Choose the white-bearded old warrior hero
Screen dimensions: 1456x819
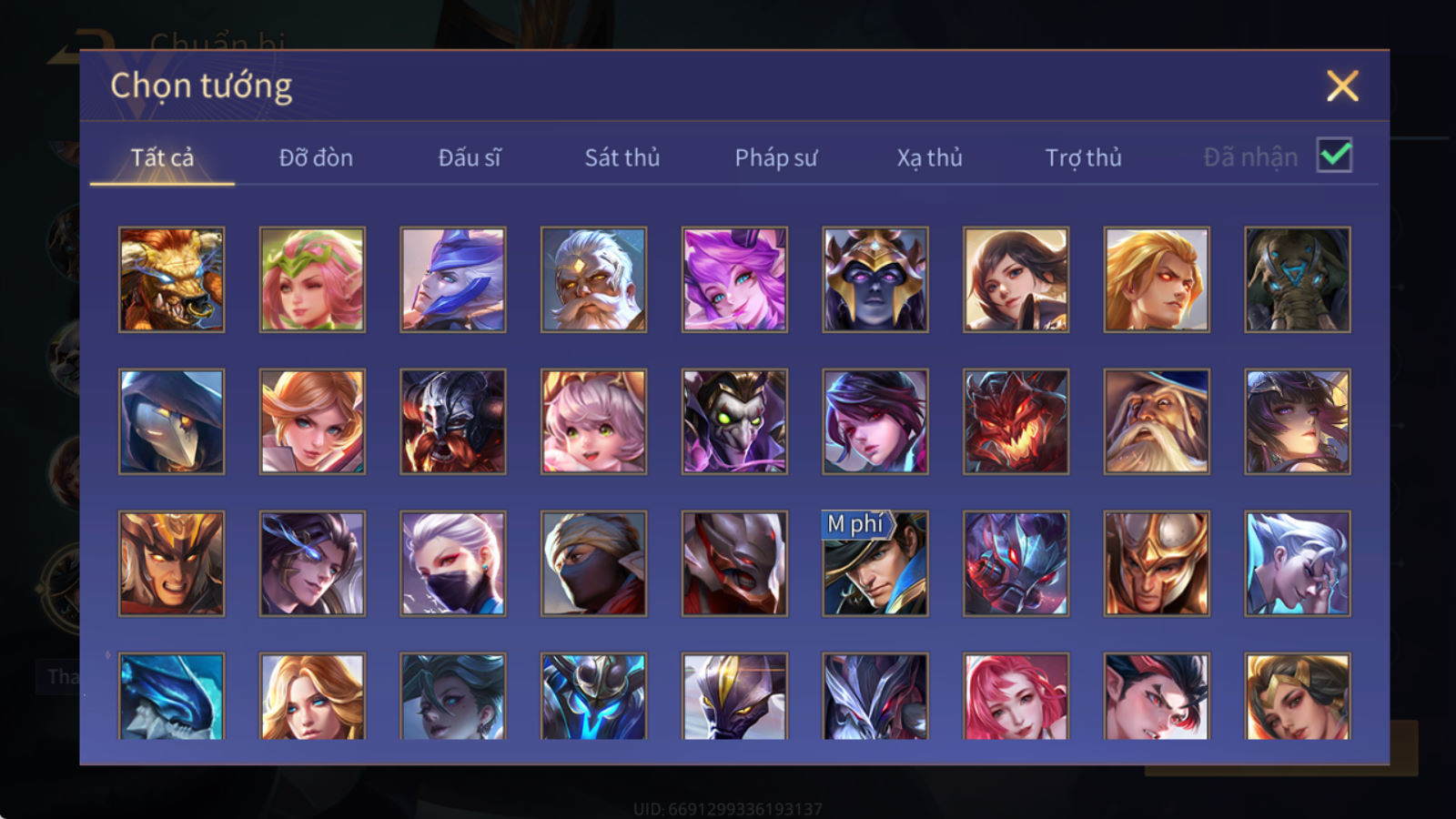click(x=593, y=279)
